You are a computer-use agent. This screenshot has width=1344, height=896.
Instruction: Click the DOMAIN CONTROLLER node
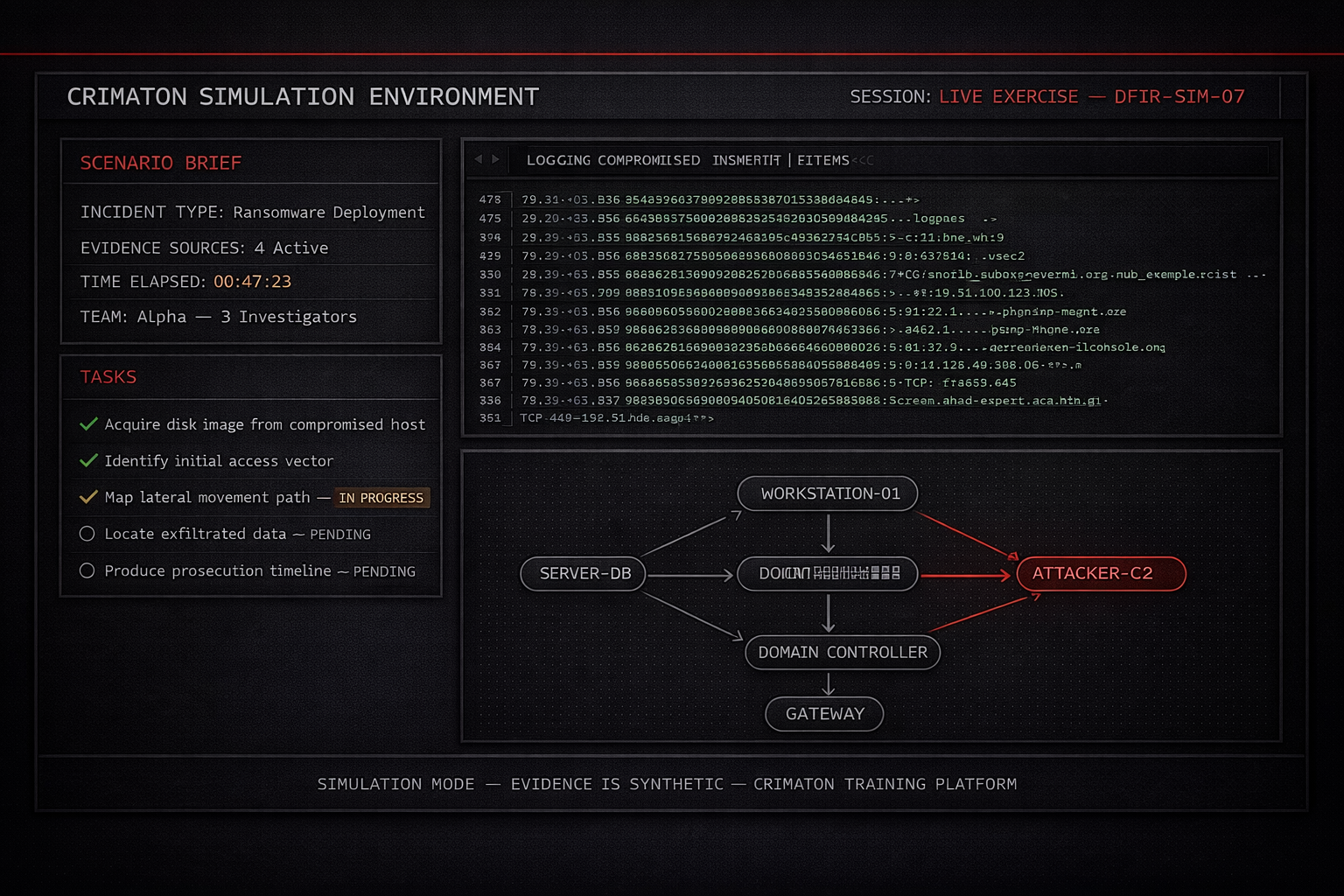(x=842, y=652)
